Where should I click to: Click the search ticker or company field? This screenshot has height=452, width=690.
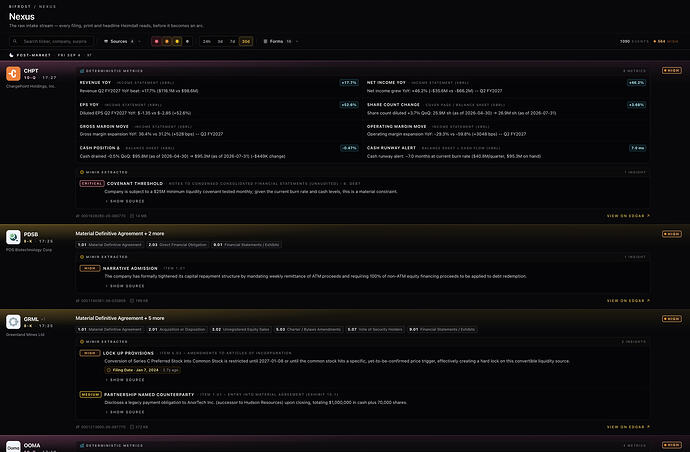pyautogui.click(x=51, y=41)
